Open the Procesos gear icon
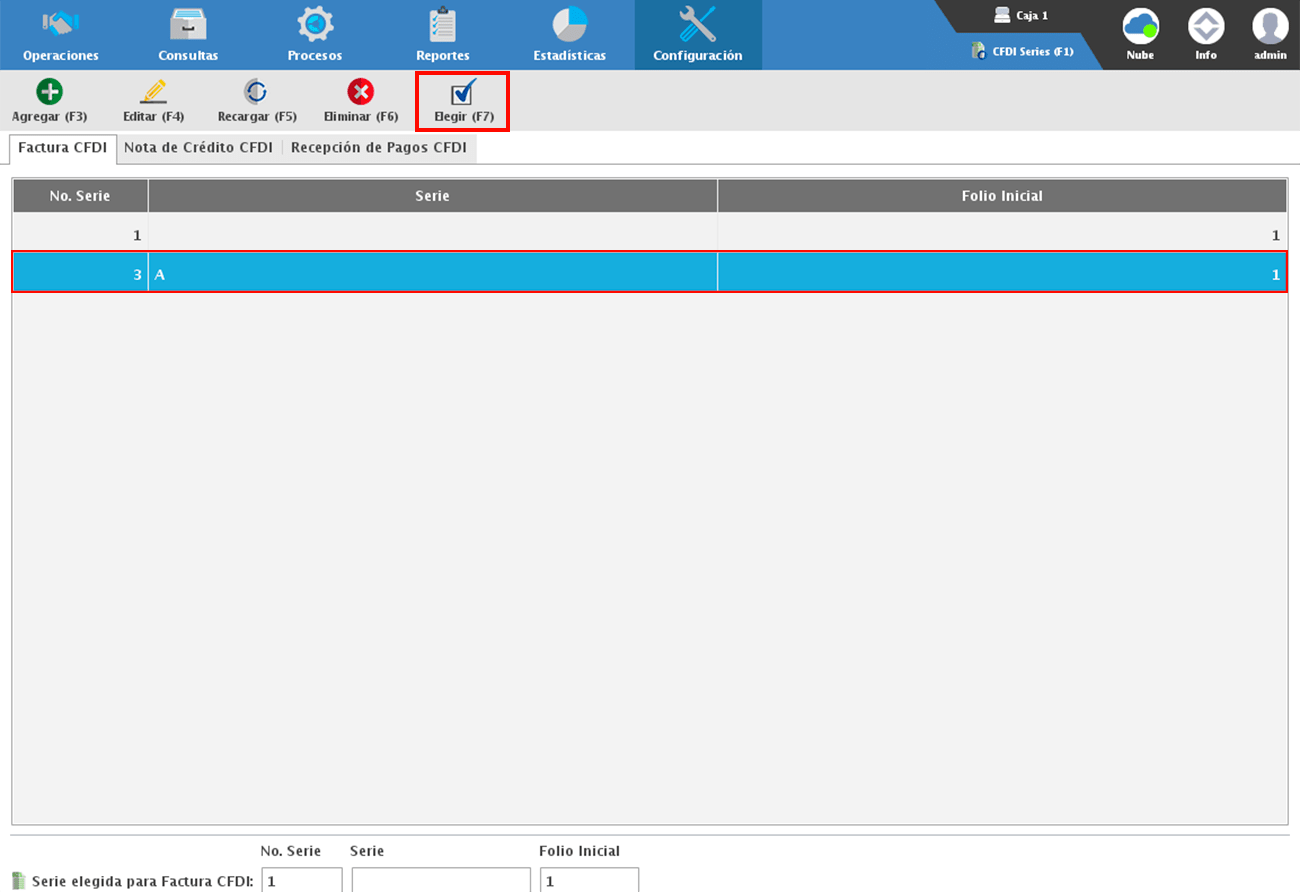Image resolution: width=1300 pixels, height=893 pixels. tap(315, 24)
